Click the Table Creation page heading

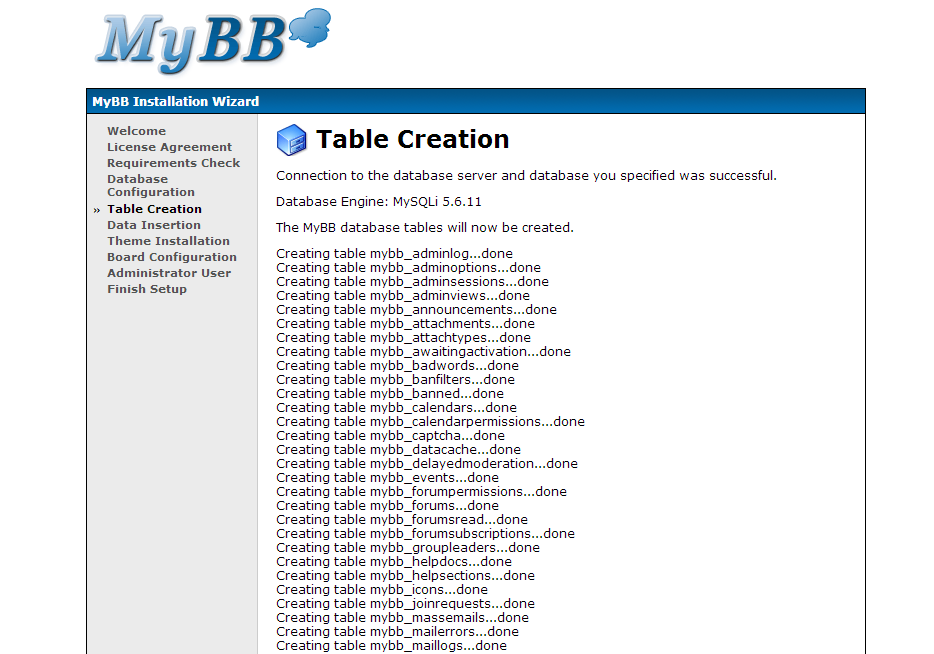412,139
